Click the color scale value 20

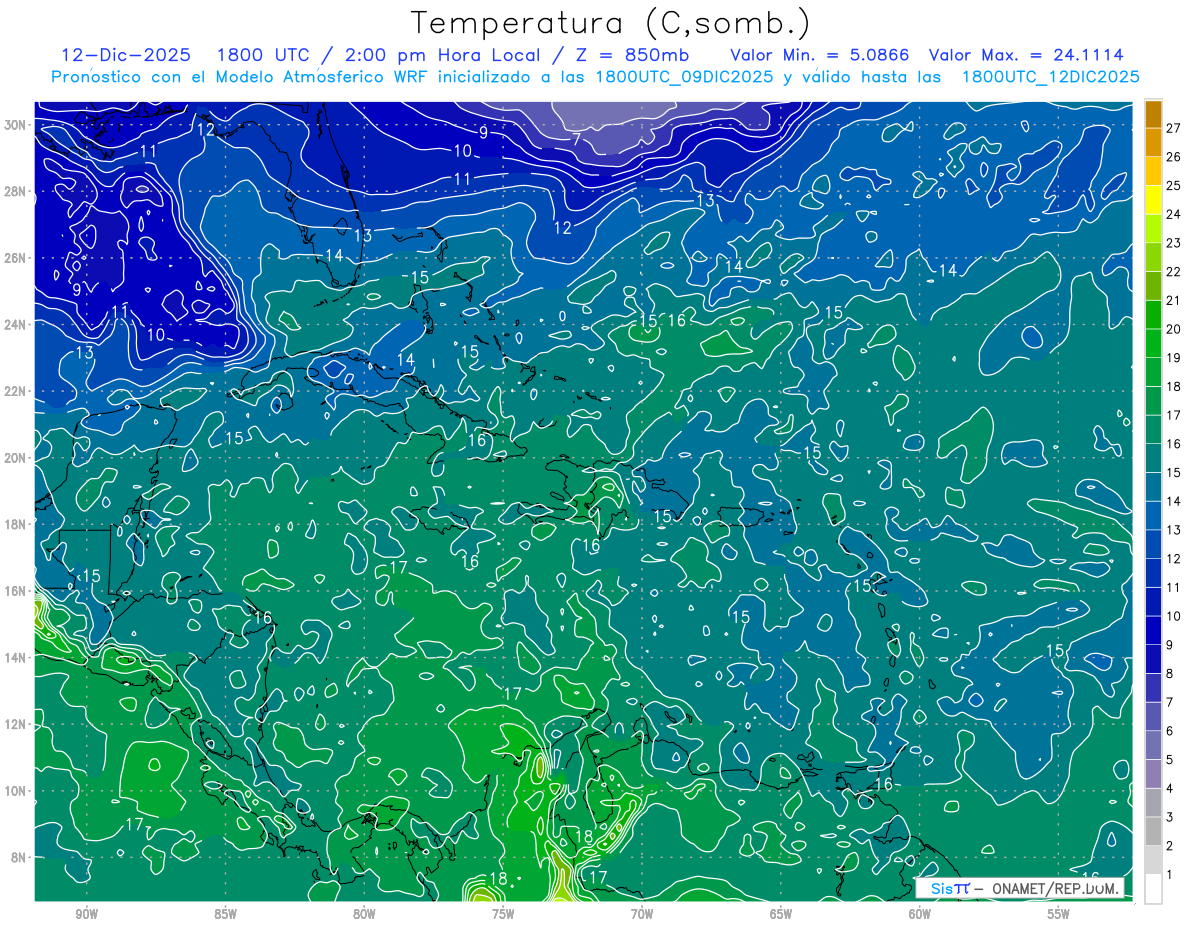pos(1174,329)
